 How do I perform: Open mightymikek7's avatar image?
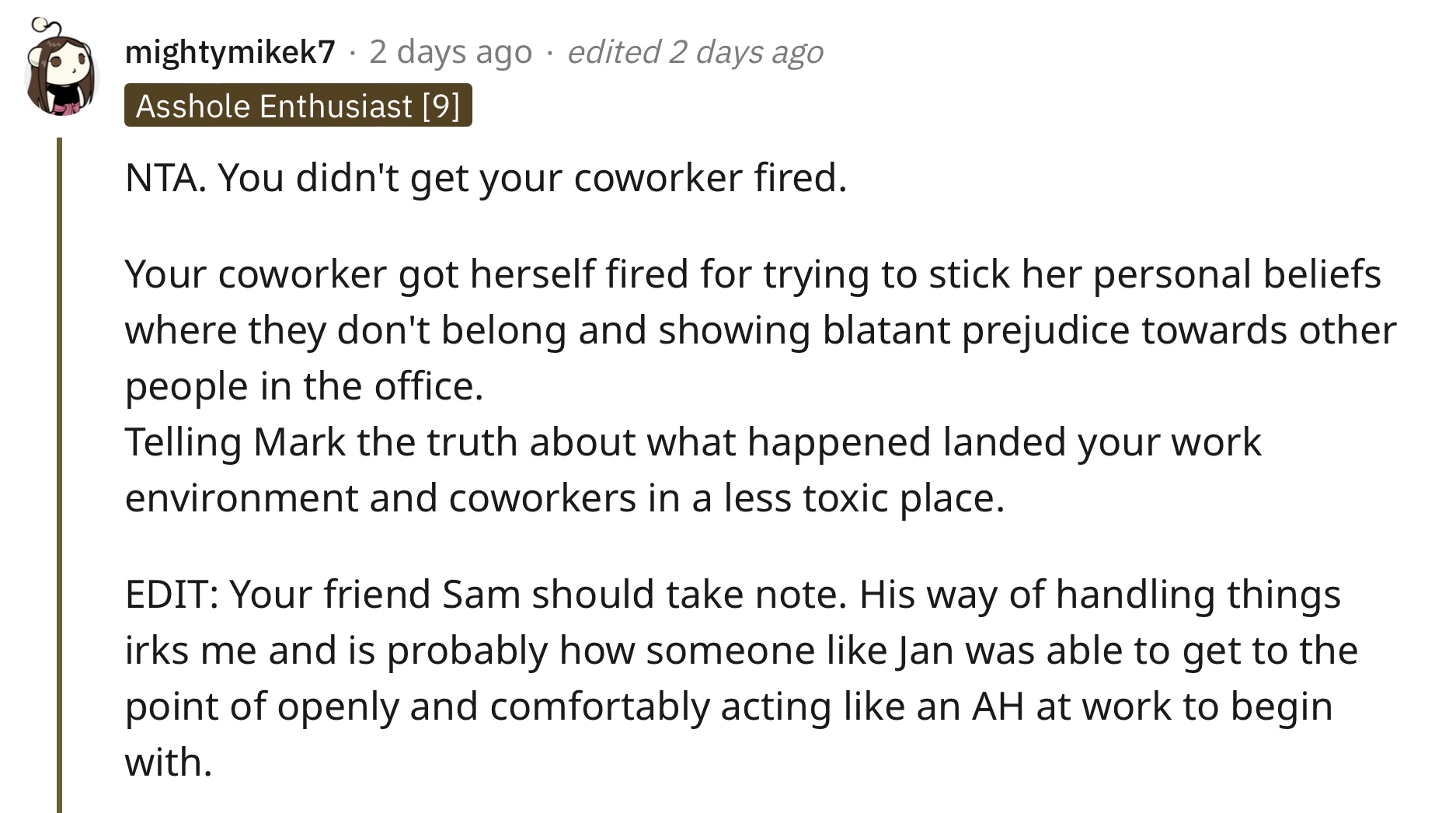pos(61,68)
